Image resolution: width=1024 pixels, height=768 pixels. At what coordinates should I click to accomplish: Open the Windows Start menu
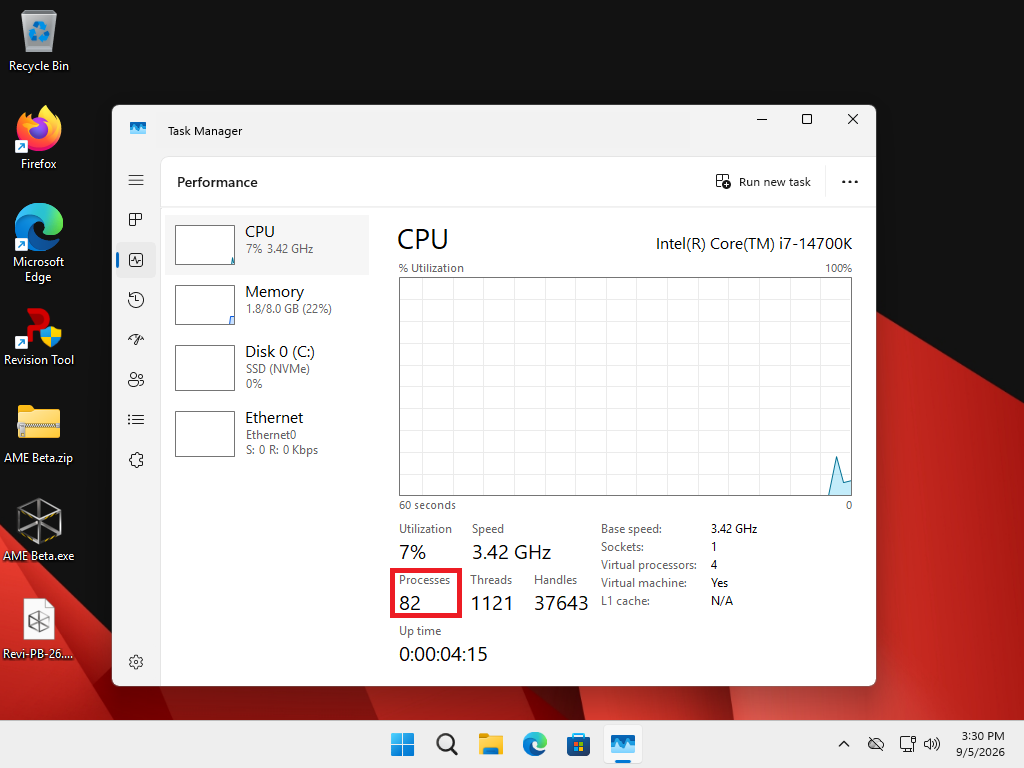pos(402,744)
